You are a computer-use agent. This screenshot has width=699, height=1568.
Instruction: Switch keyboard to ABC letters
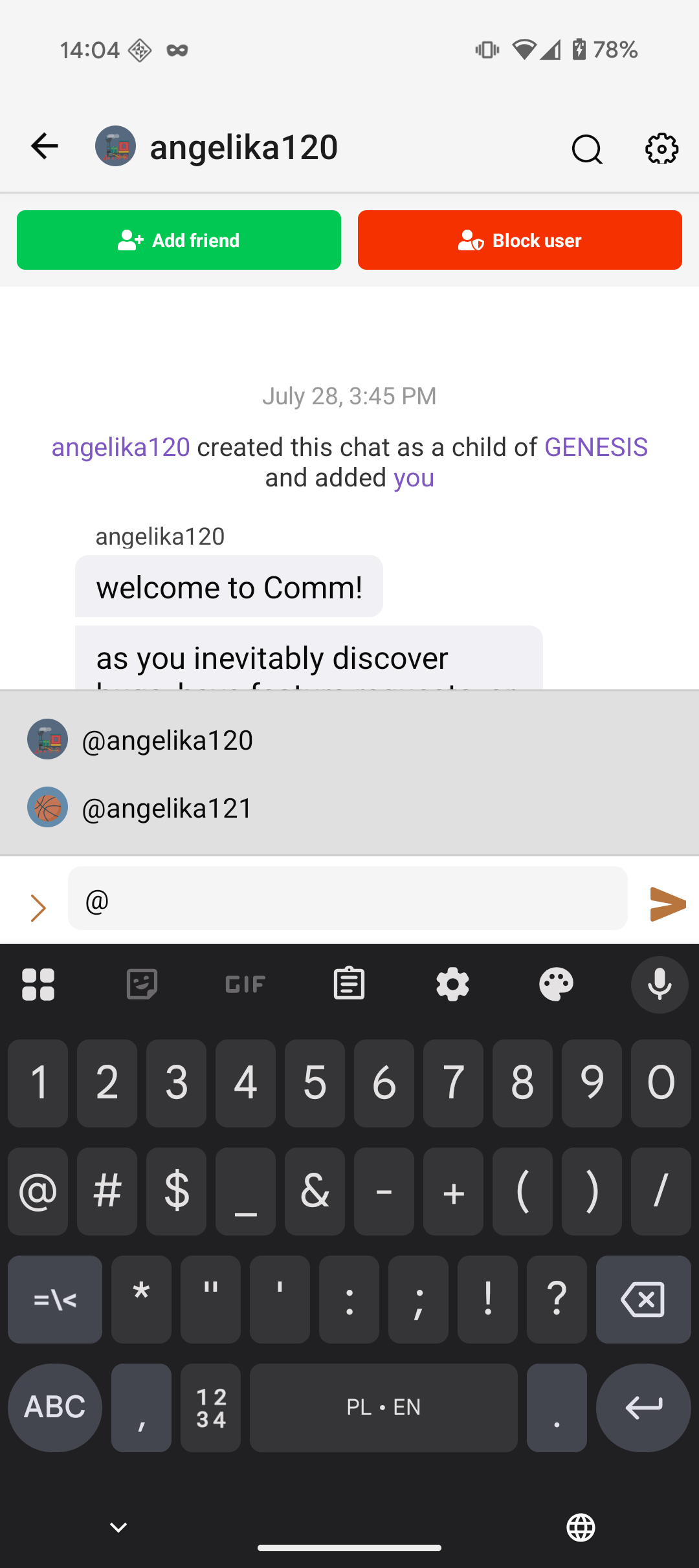tap(55, 1408)
